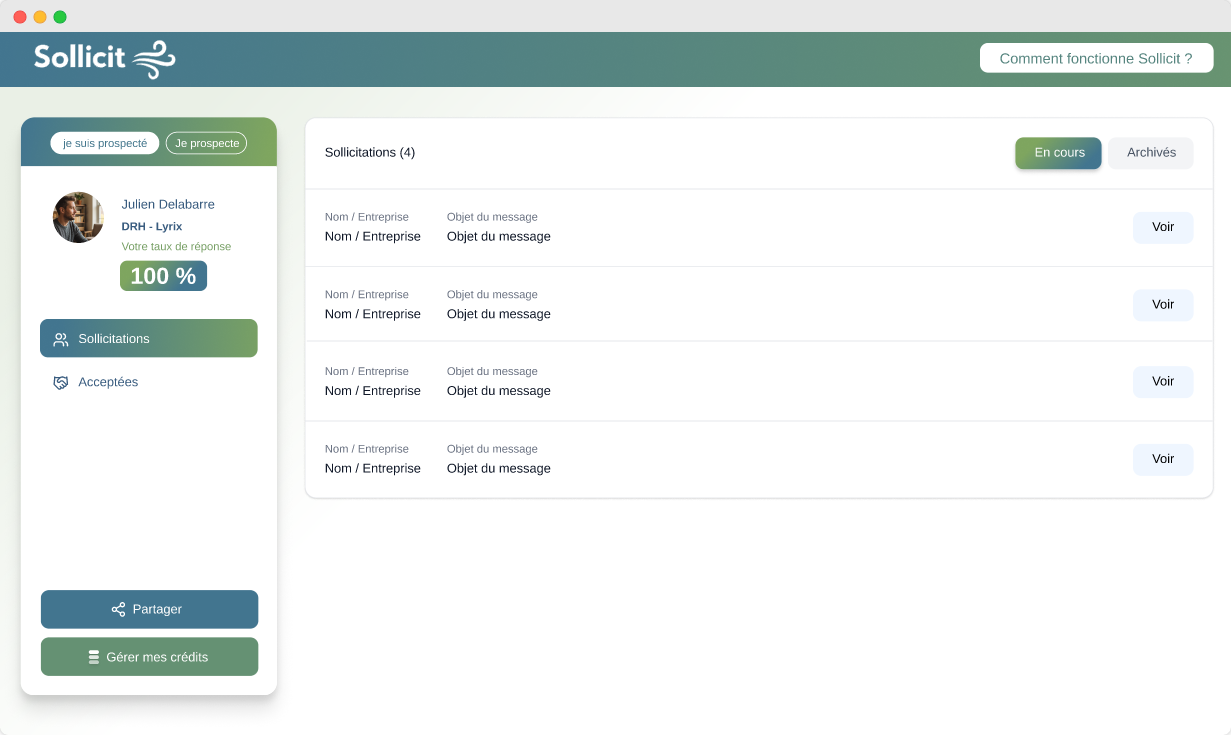Click the people icon beside Sollicitations
The image size is (1231, 735).
click(61, 339)
